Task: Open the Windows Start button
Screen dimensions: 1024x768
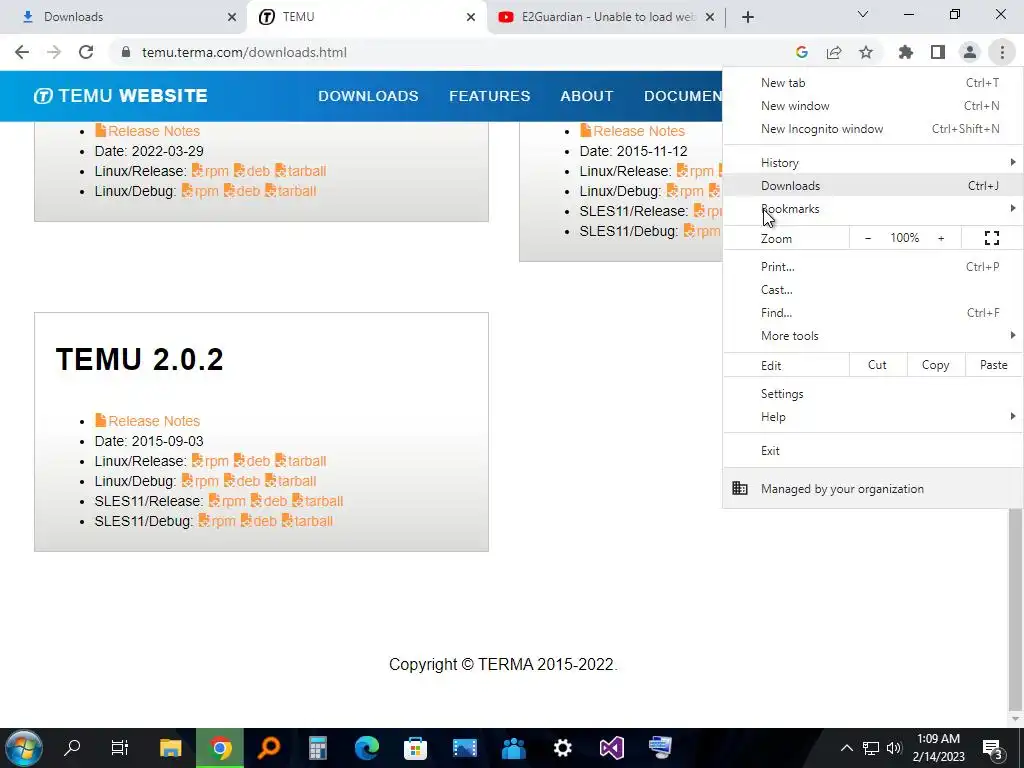Action: point(24,748)
